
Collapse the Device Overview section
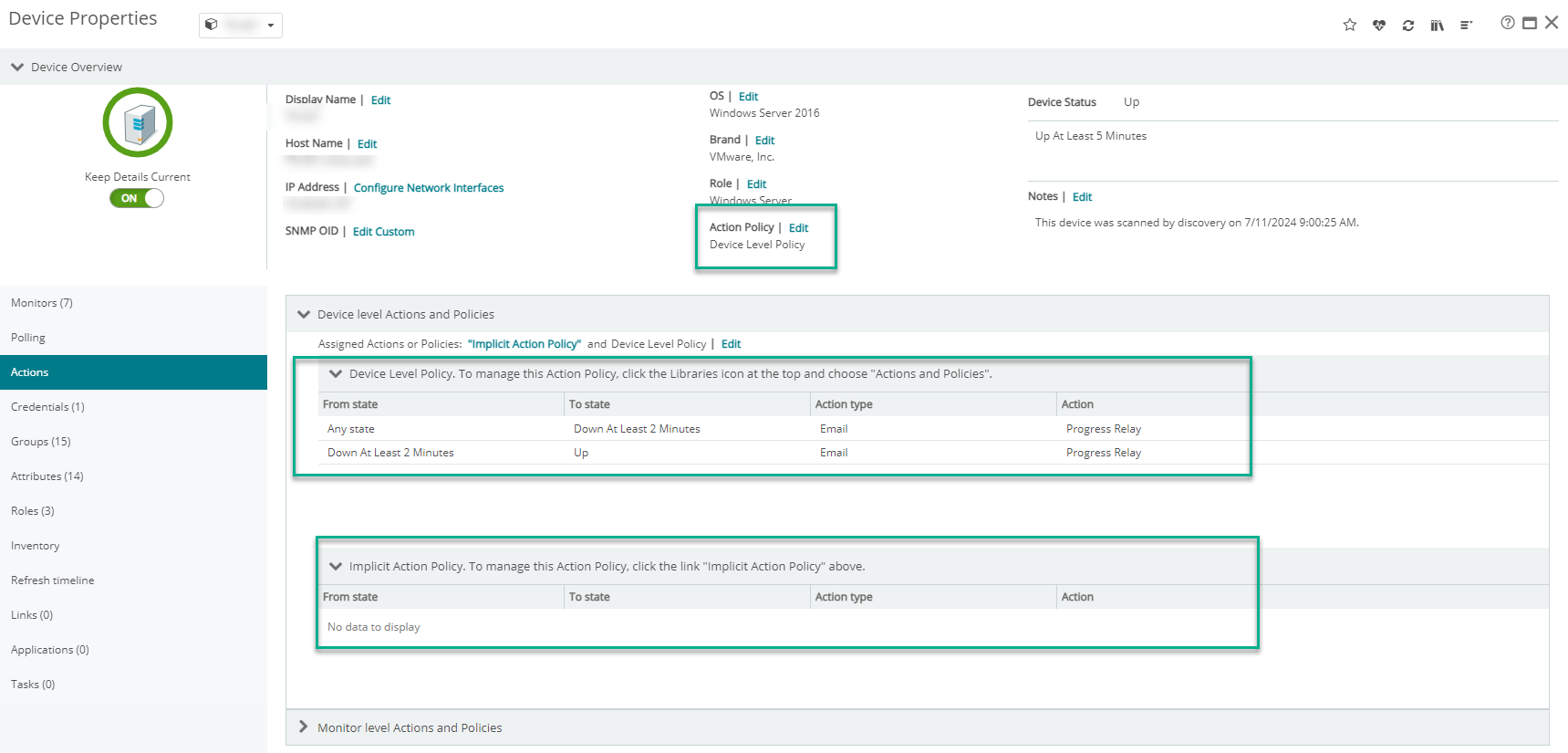pos(17,67)
